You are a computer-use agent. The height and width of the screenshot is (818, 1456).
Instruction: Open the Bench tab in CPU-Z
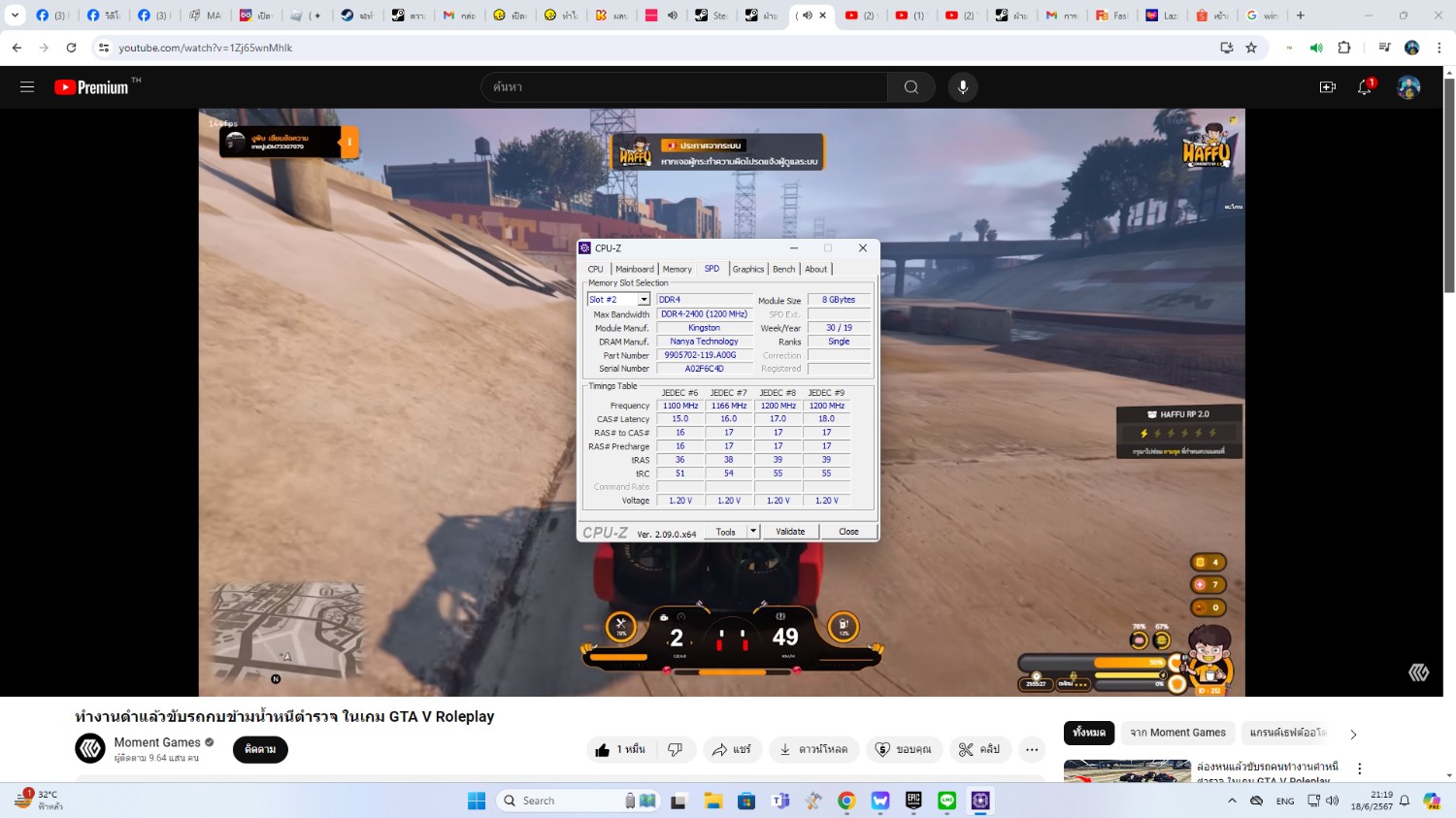pyautogui.click(x=784, y=269)
